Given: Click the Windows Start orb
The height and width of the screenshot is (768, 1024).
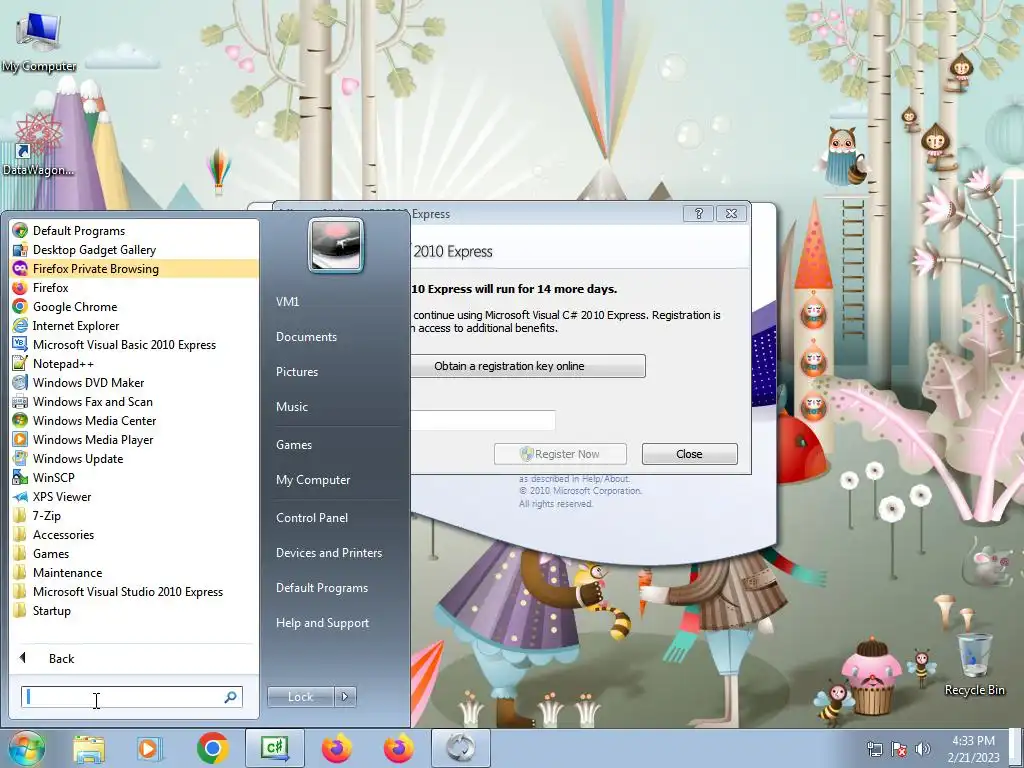Looking at the screenshot, I should tap(26, 748).
